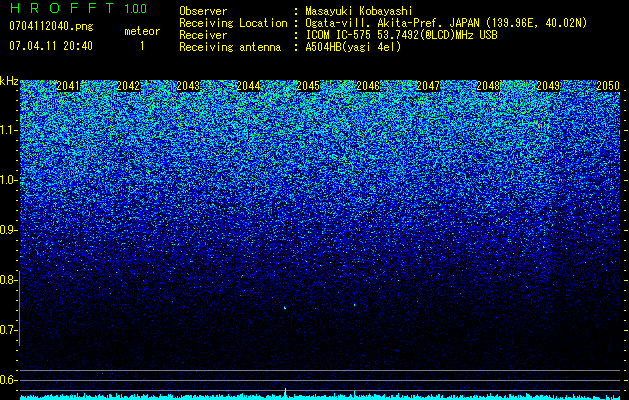This screenshot has width=629, height=400.
Task: Click the Receiving antenna label
Action: (x=230, y=47)
